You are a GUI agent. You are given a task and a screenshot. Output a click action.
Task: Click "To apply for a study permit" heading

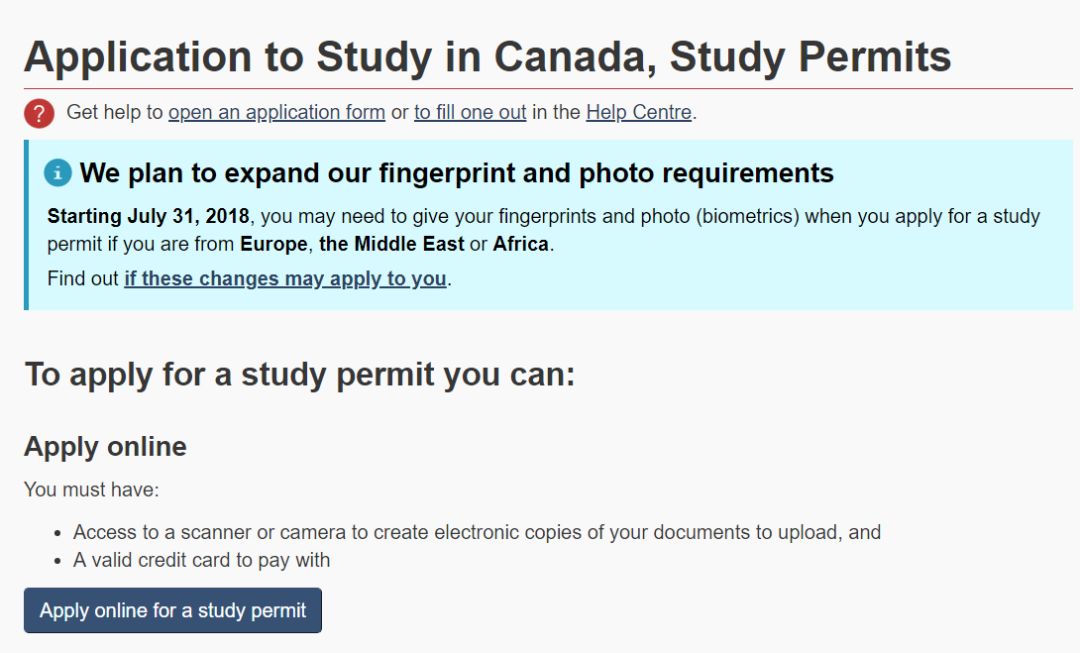point(299,374)
